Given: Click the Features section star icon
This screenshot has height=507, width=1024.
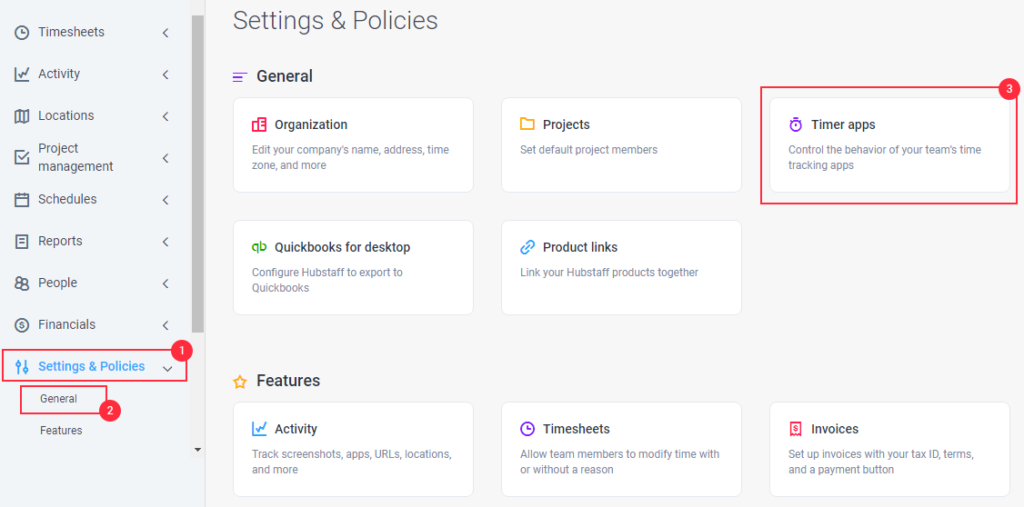Looking at the screenshot, I should click(x=240, y=382).
